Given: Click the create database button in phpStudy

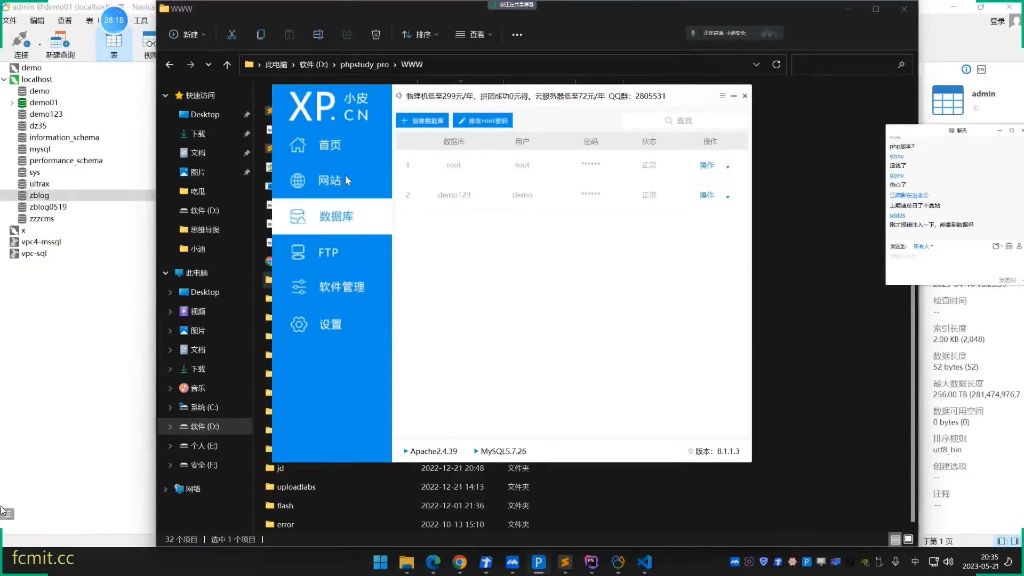Looking at the screenshot, I should [422, 121].
